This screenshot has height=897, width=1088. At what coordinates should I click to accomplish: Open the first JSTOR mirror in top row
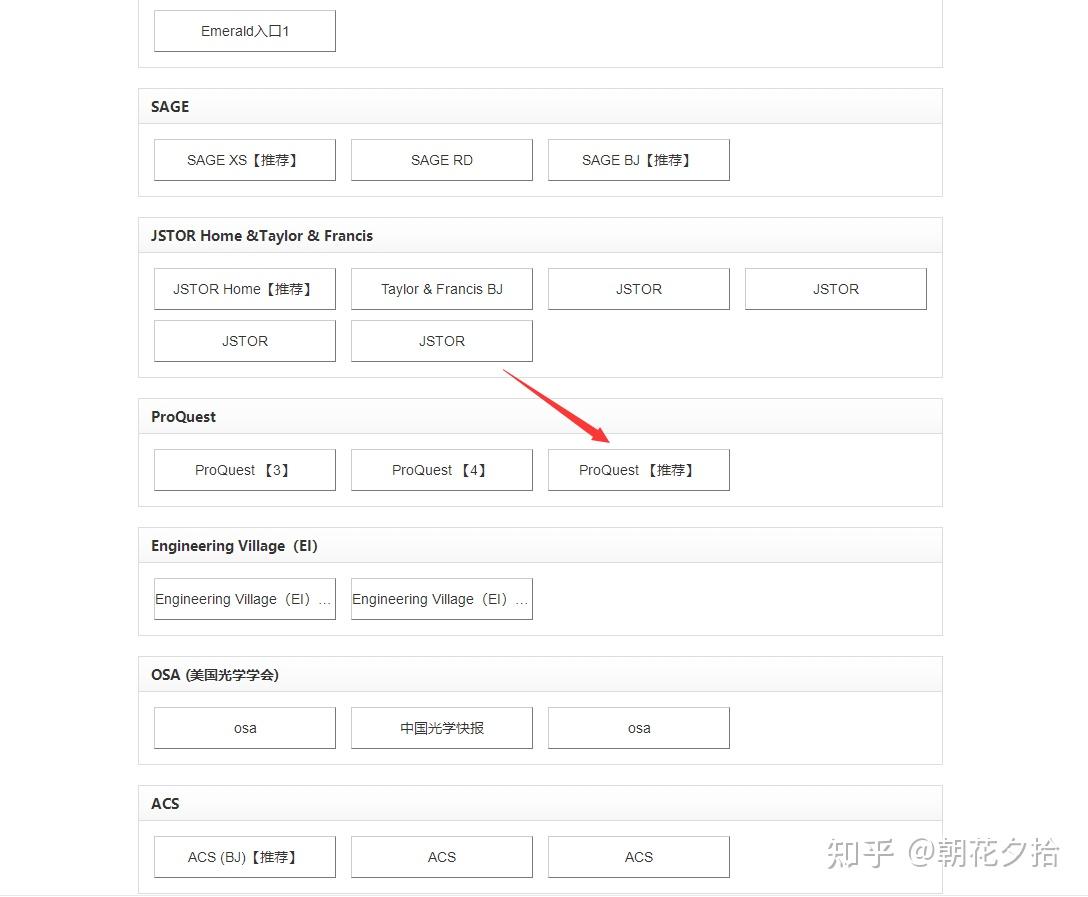[x=638, y=289]
